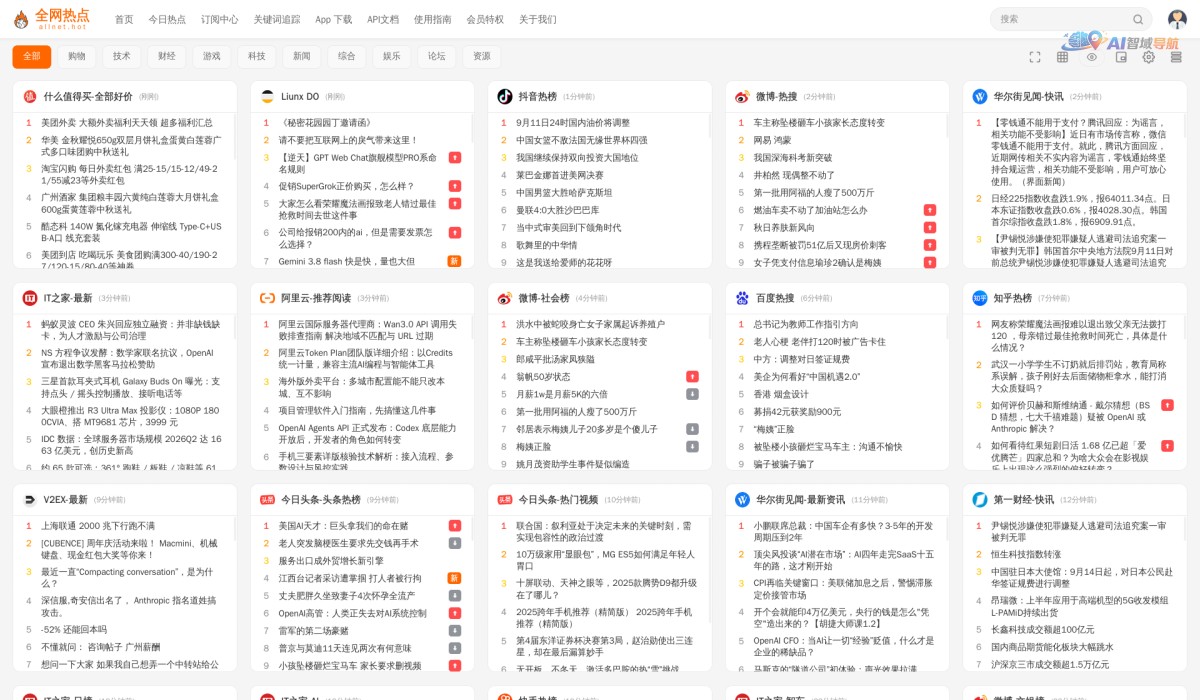Select the 购物 category tab
The height and width of the screenshot is (700, 1200).
(77, 57)
